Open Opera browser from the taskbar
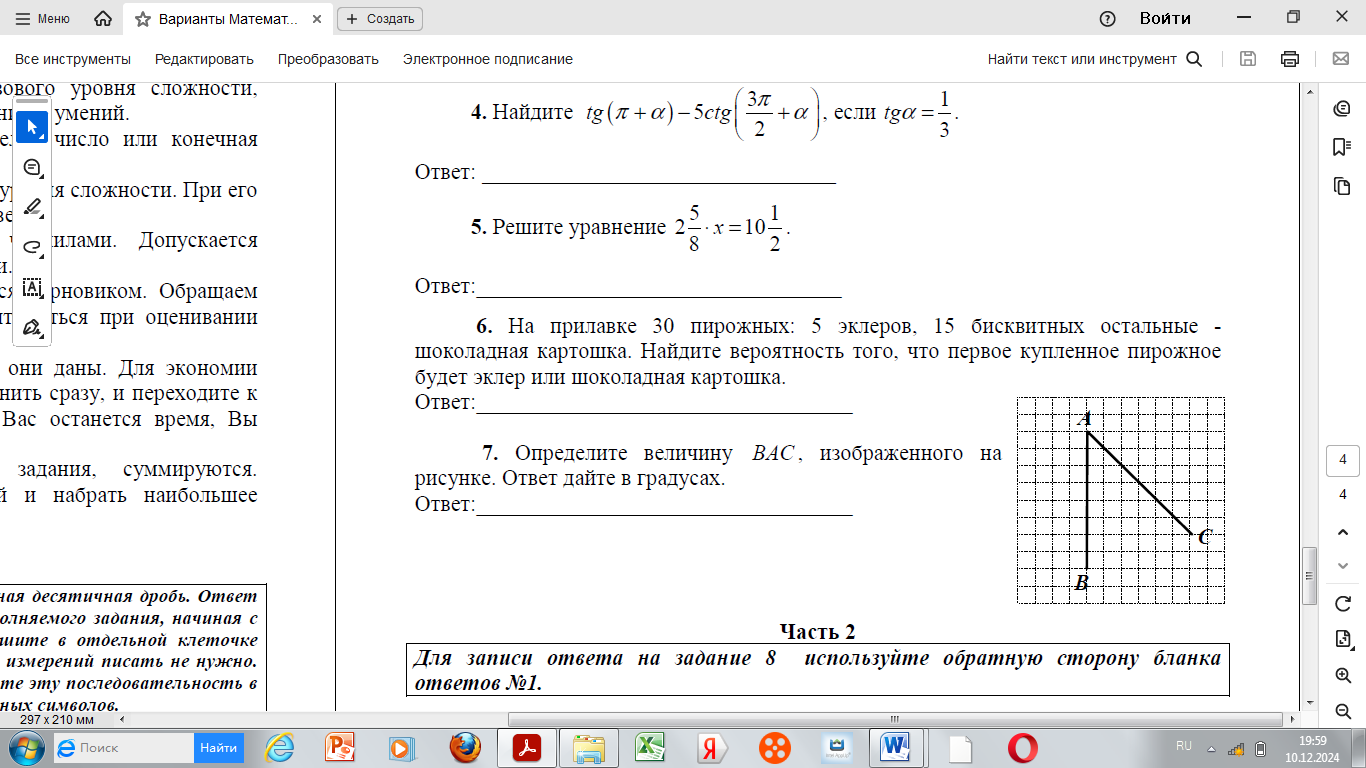Image resolution: width=1366 pixels, height=768 pixels. coord(1022,747)
